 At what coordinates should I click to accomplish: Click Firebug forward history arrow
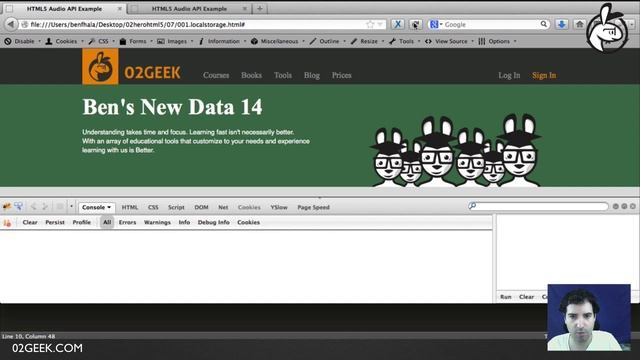(x=45, y=207)
